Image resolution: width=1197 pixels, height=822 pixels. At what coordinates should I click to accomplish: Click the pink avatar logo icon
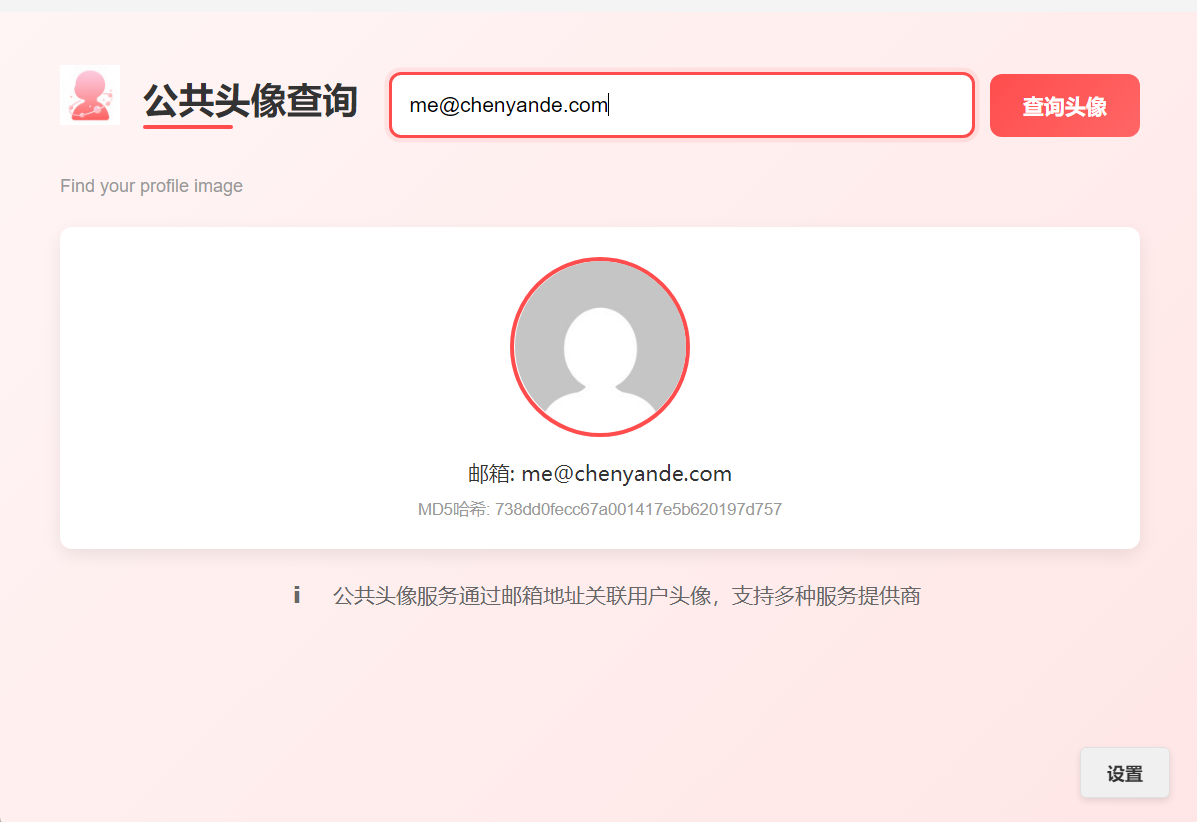[90, 95]
